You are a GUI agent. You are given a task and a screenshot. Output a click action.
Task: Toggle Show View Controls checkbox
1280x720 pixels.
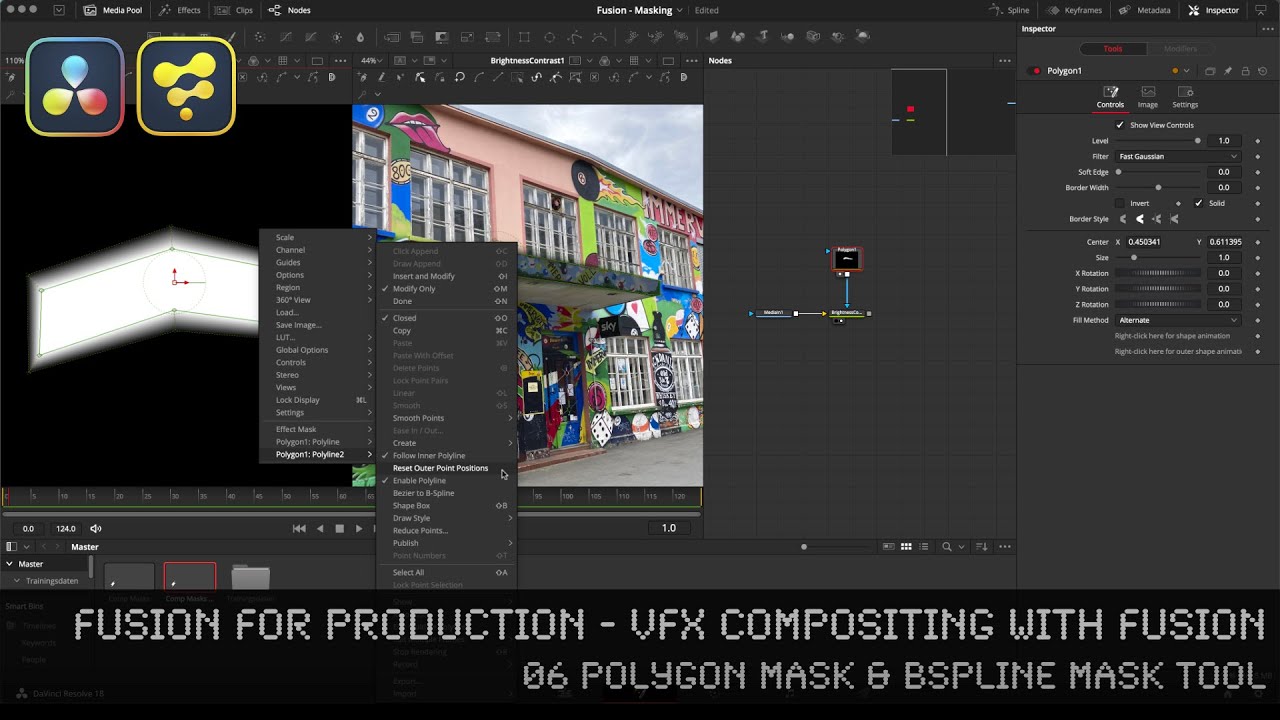[x=1120, y=125]
